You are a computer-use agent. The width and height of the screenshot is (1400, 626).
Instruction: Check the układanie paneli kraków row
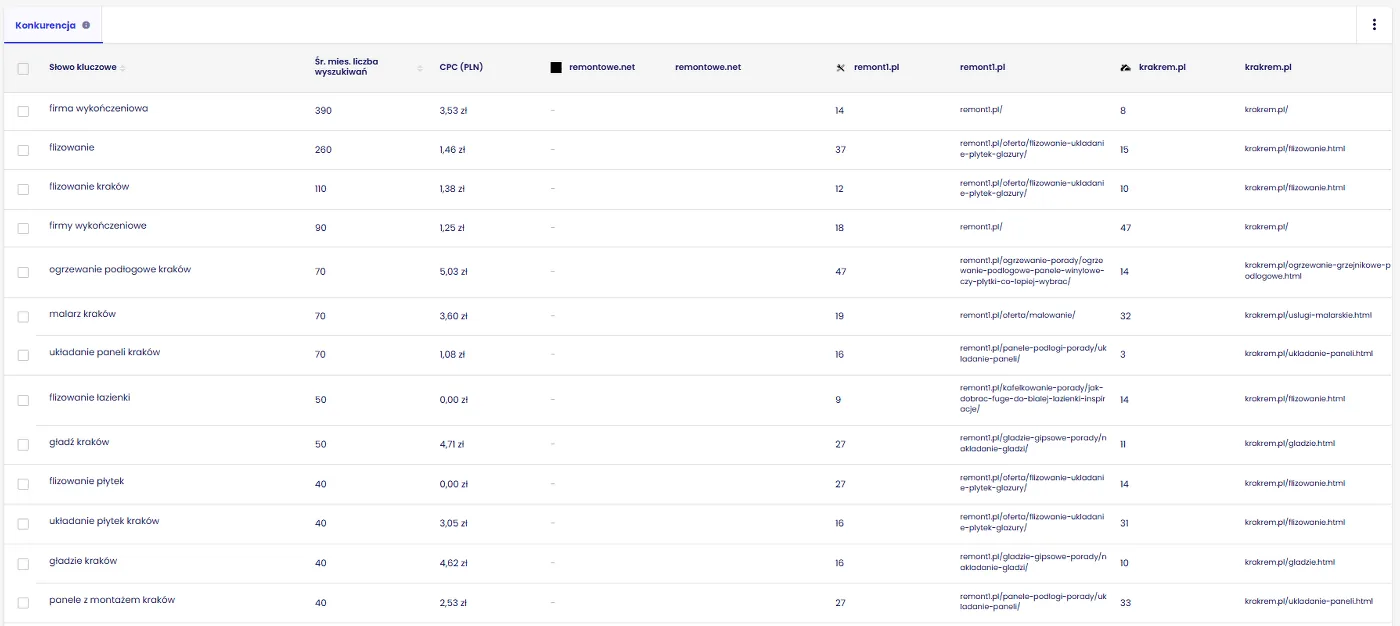(23, 356)
